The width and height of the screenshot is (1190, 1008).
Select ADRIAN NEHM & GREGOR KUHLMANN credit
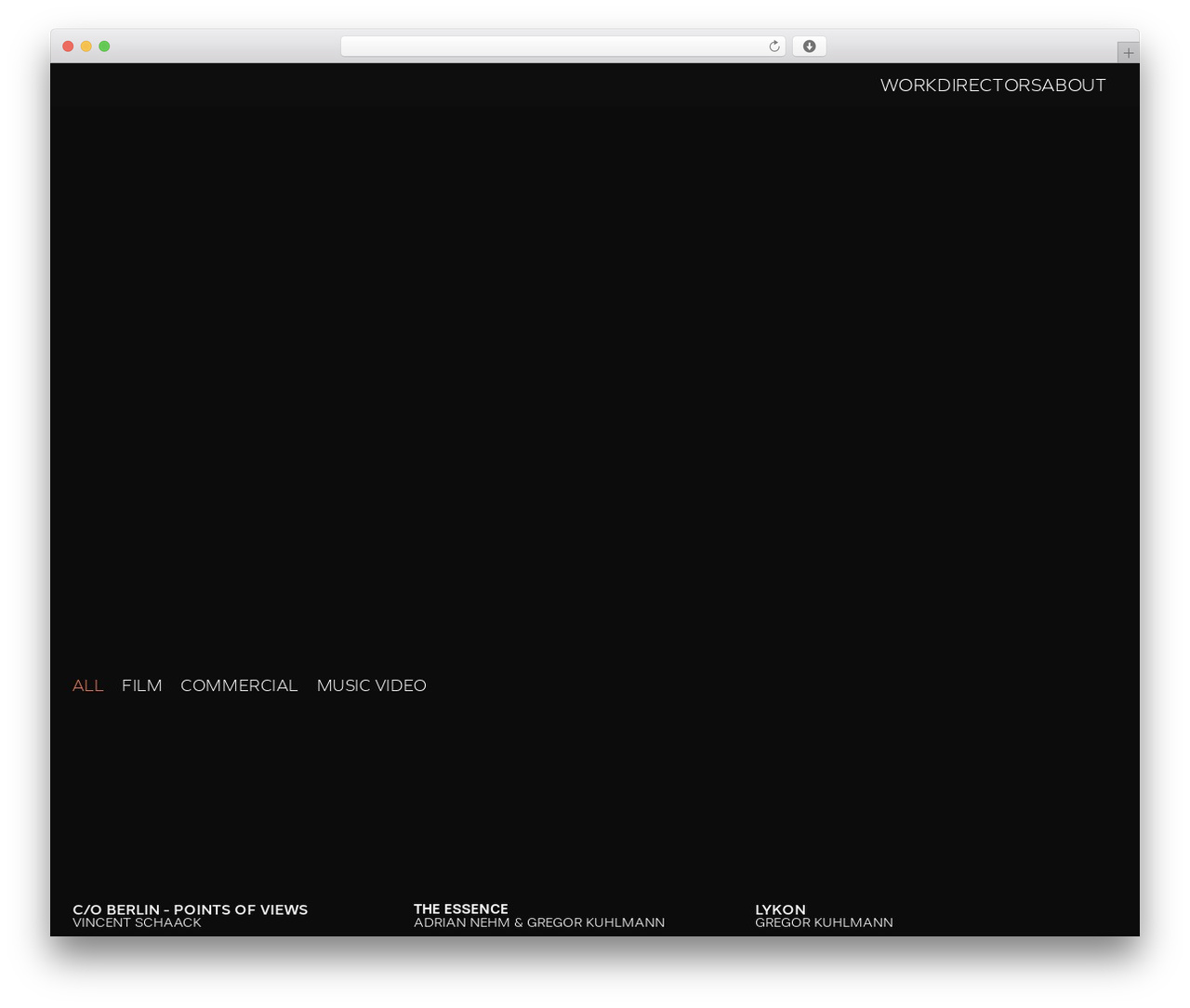[x=539, y=922]
